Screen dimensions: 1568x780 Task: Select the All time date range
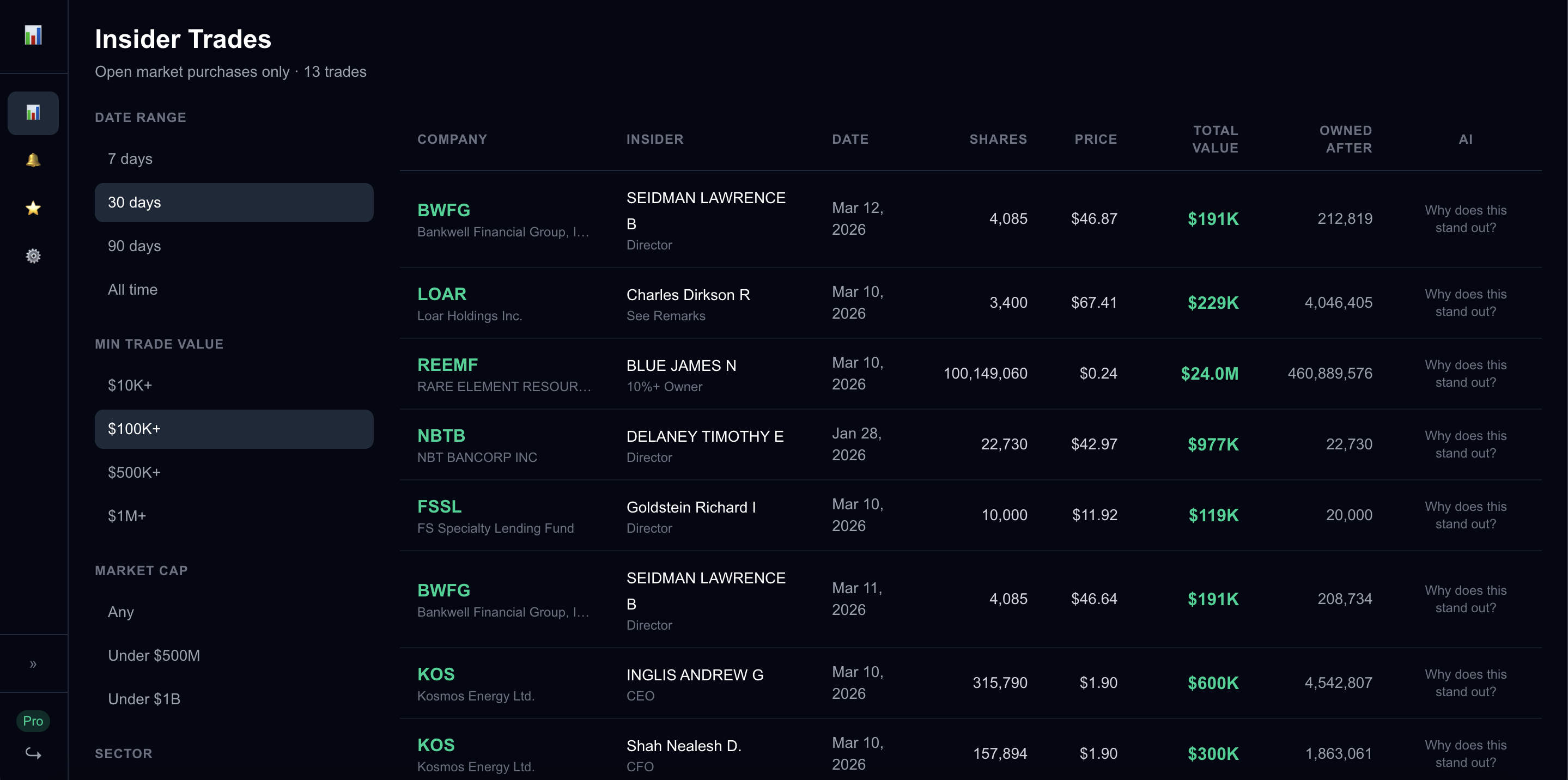(x=234, y=290)
